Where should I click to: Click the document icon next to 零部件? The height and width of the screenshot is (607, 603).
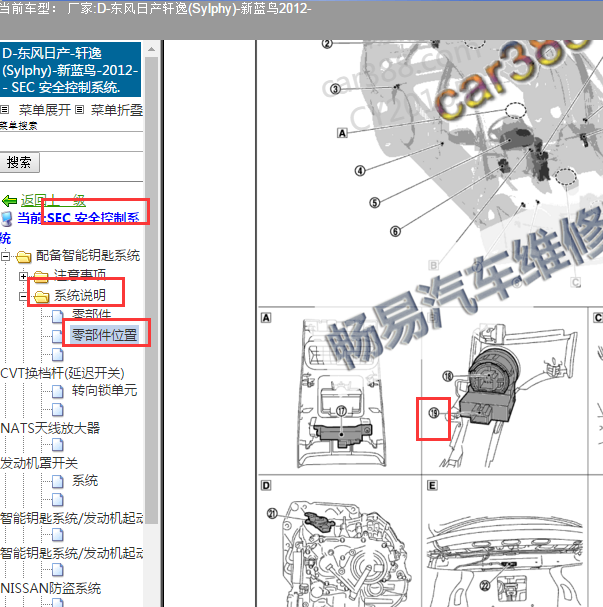[58, 316]
